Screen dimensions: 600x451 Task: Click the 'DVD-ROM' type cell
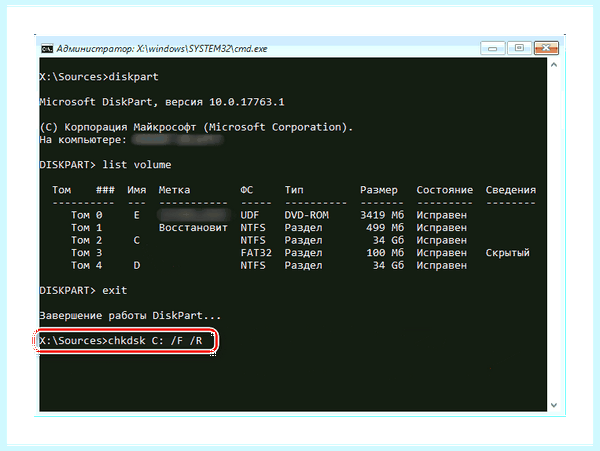pyautogui.click(x=307, y=215)
